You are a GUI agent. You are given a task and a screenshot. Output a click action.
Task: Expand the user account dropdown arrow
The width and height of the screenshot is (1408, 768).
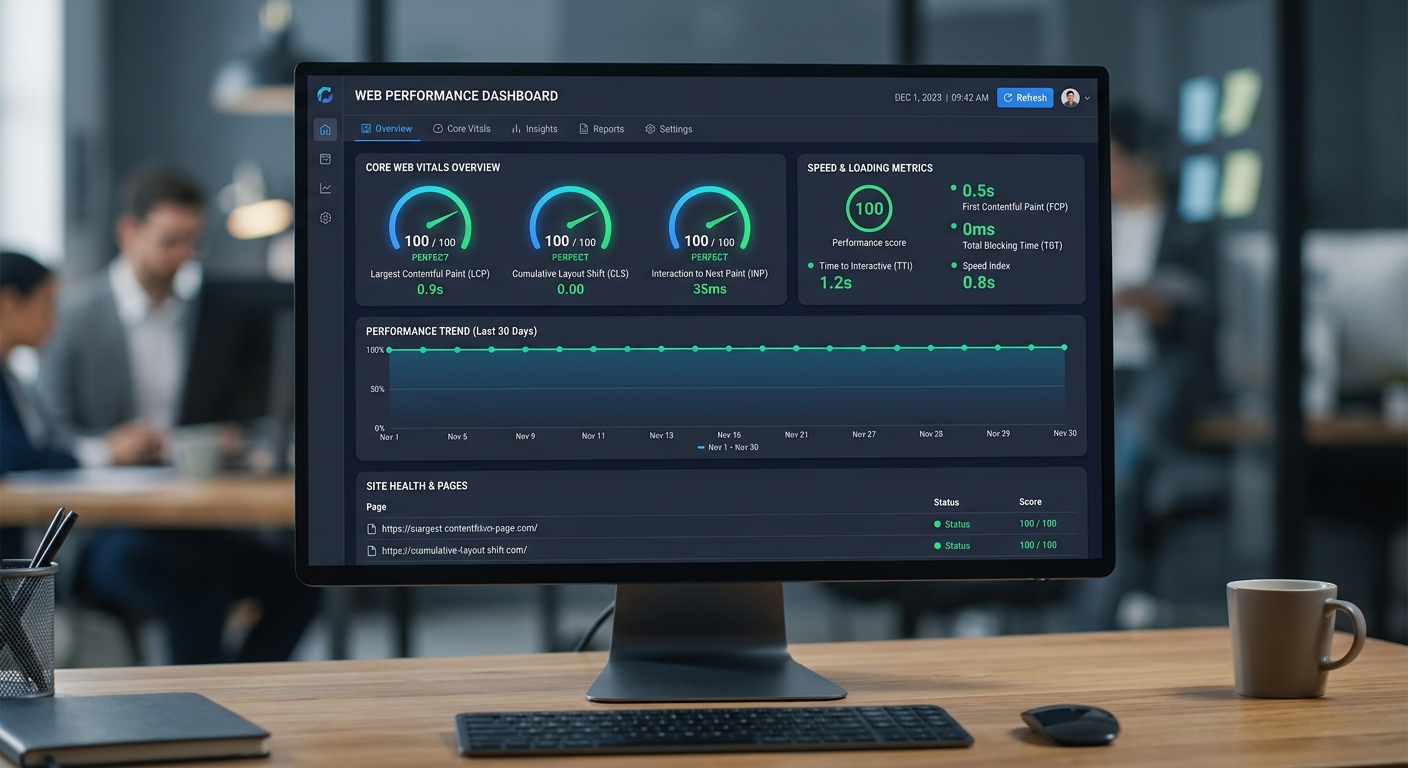coord(1087,98)
